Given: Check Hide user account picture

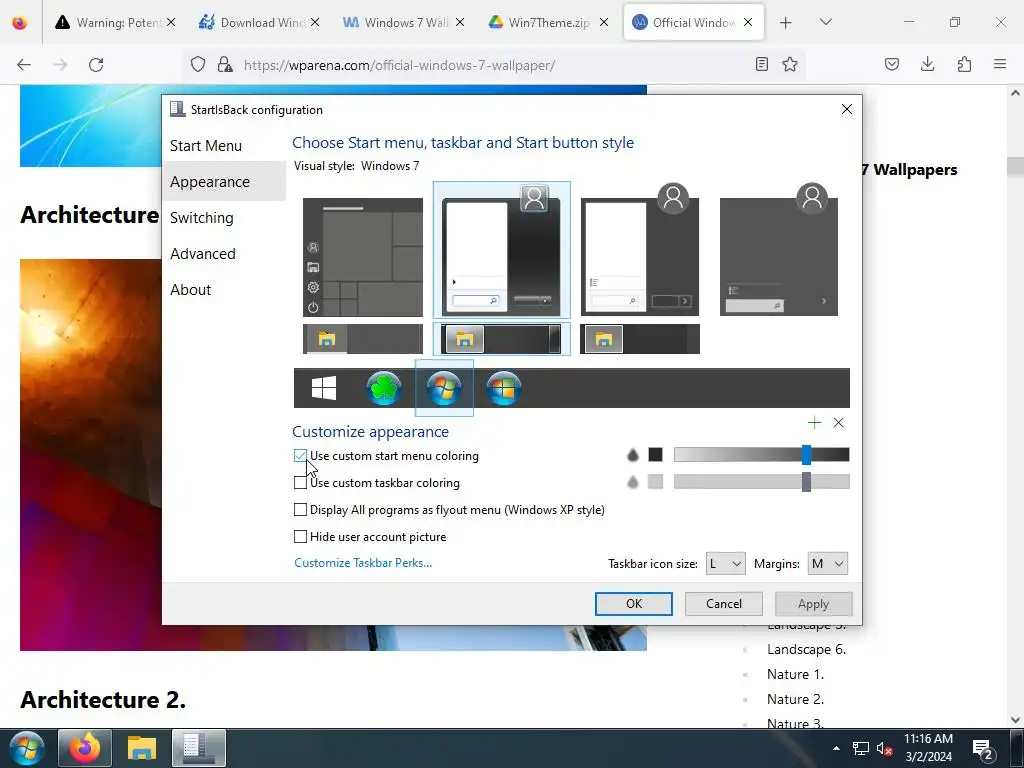Looking at the screenshot, I should click(300, 536).
